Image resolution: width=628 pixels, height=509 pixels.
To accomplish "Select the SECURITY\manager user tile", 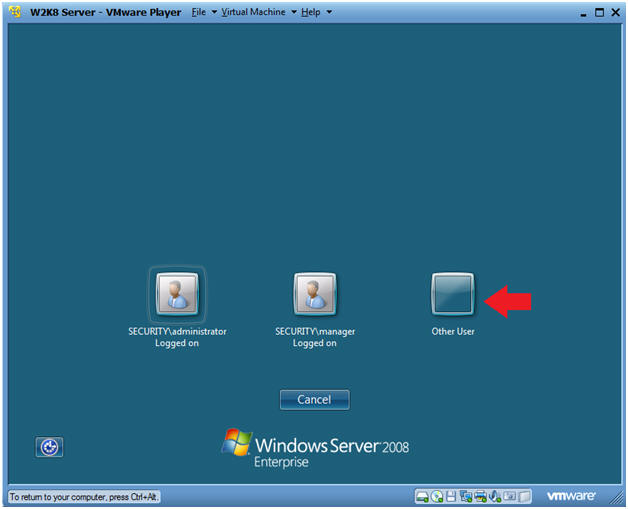I will click(x=315, y=294).
